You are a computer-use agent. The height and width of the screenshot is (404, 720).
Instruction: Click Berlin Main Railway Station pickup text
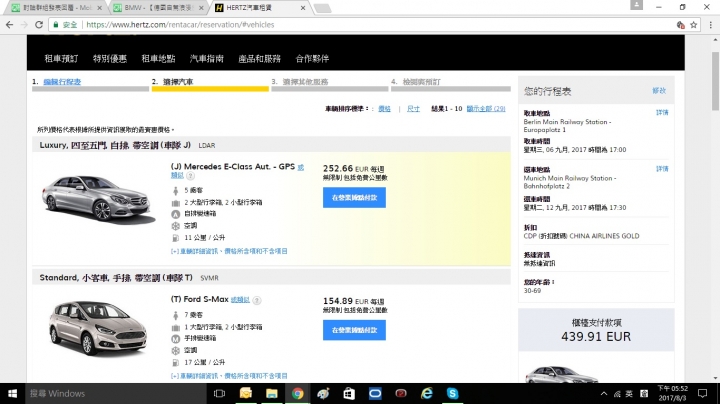[568, 126]
